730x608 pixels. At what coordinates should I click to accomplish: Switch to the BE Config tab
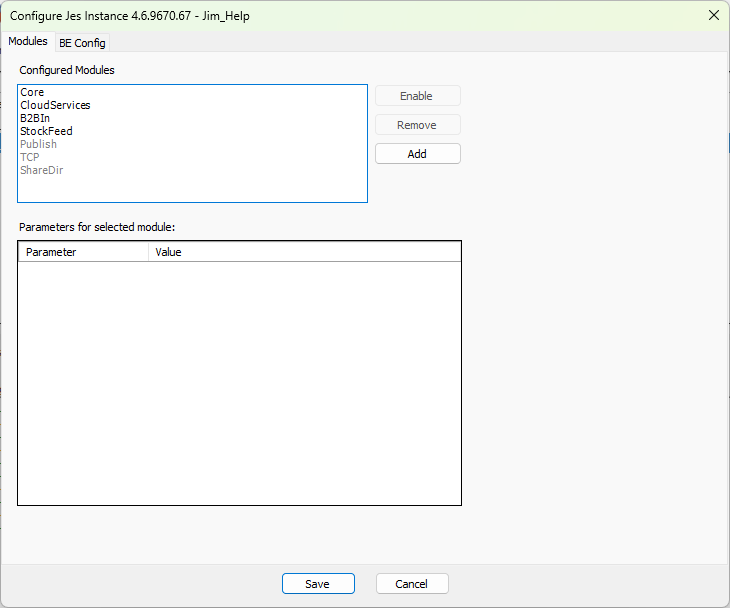82,43
